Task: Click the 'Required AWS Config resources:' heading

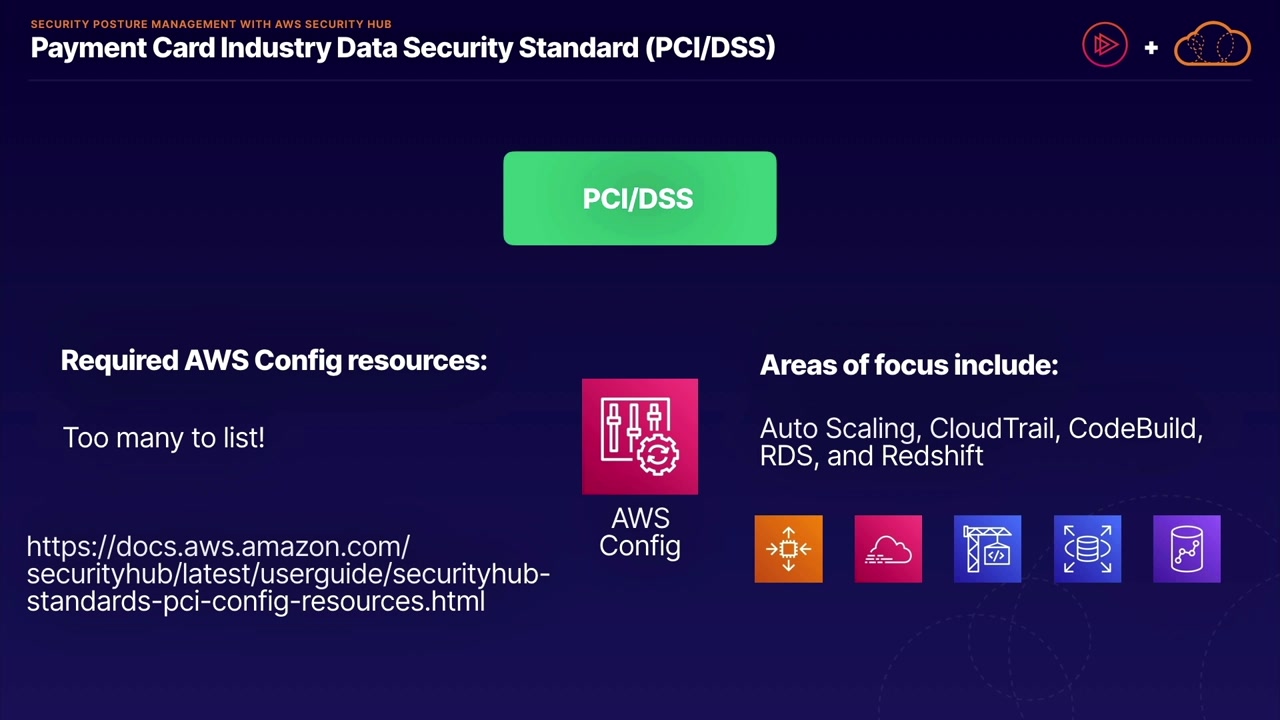Action: coord(274,361)
